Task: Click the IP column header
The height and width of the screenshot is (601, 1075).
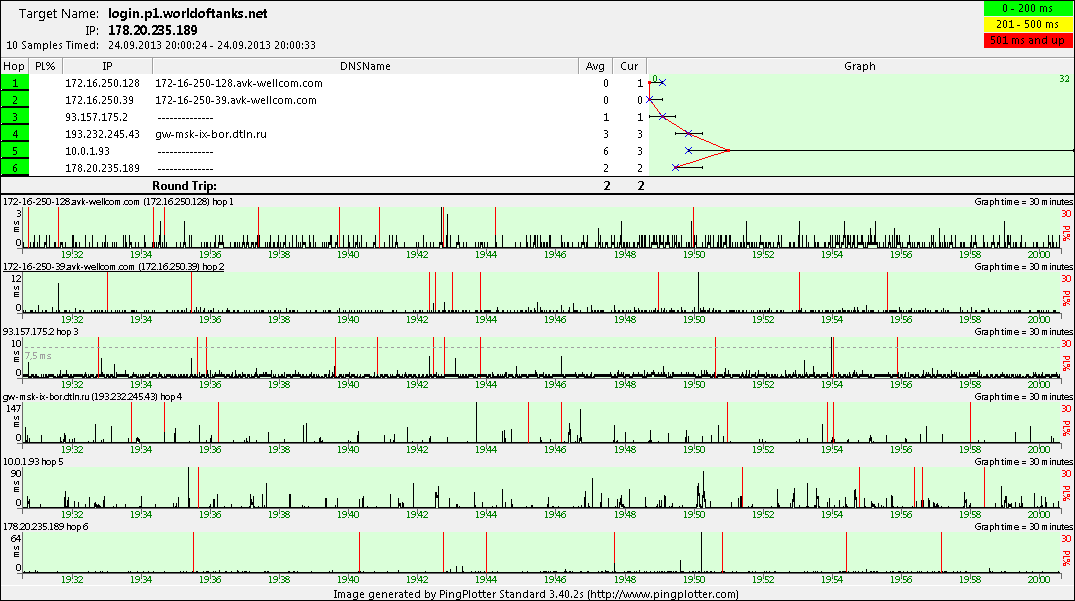Action: (x=108, y=66)
